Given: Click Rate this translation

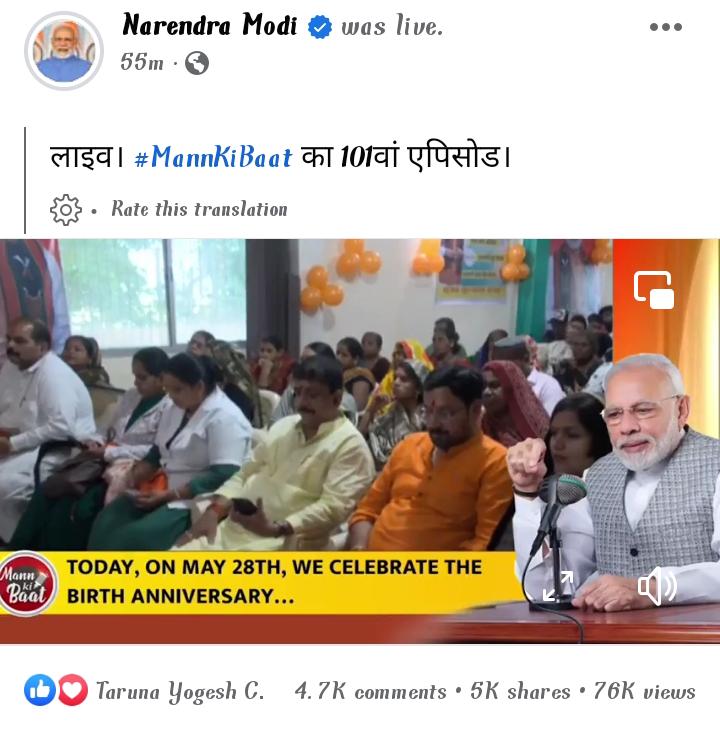Looking at the screenshot, I should (x=199, y=209).
